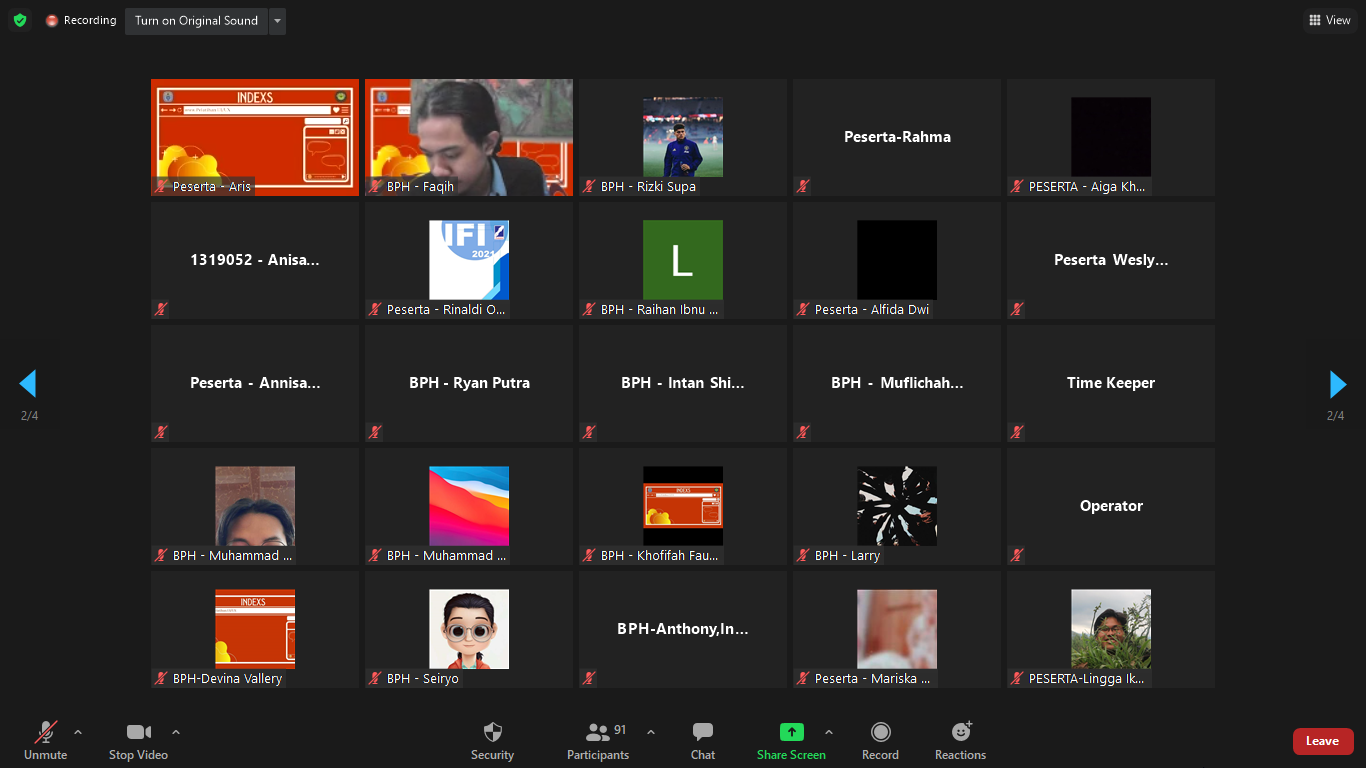Expand share options chevron beside Share Screen
The width and height of the screenshot is (1366, 768).
pos(828,732)
